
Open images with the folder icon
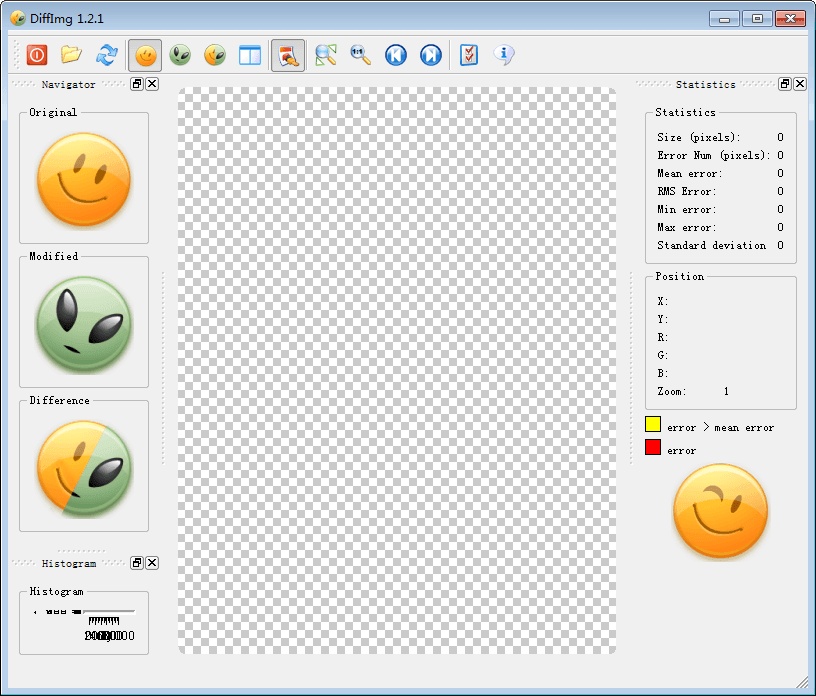click(x=71, y=55)
